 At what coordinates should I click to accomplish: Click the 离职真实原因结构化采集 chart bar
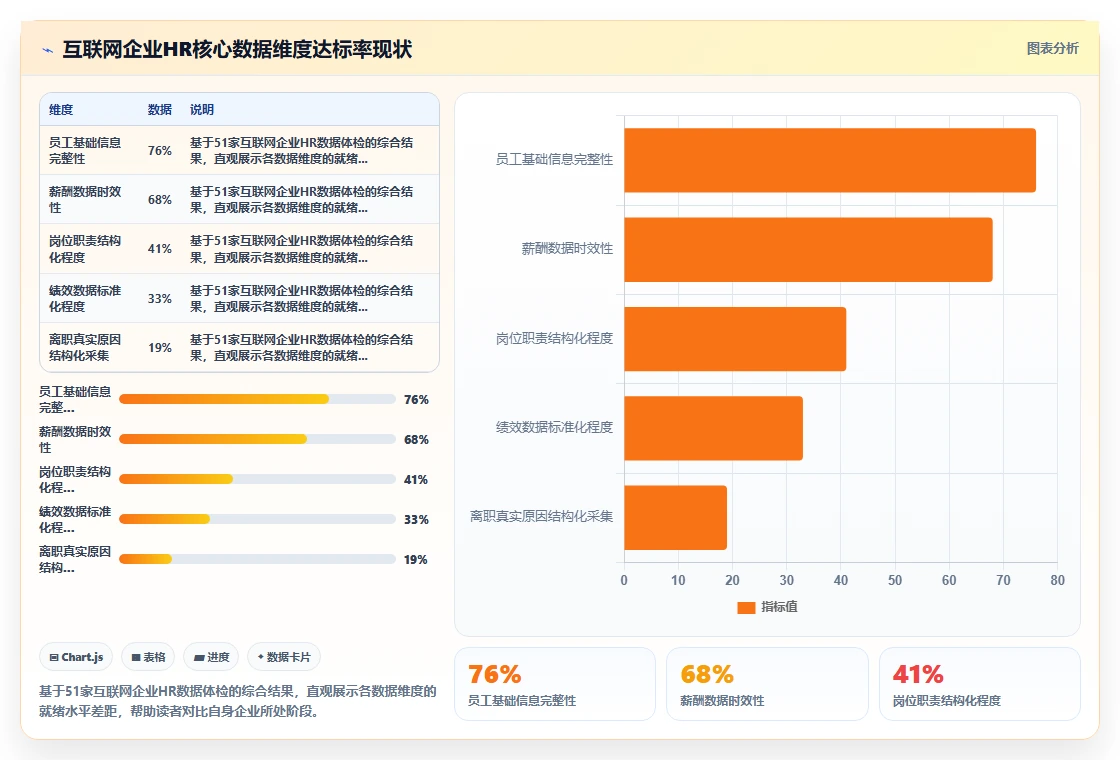pyautogui.click(x=676, y=517)
